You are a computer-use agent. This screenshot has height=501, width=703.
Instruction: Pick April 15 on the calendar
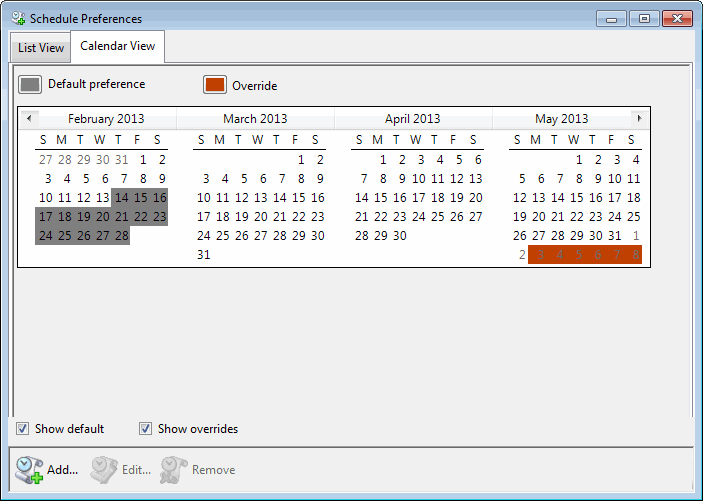coord(381,198)
